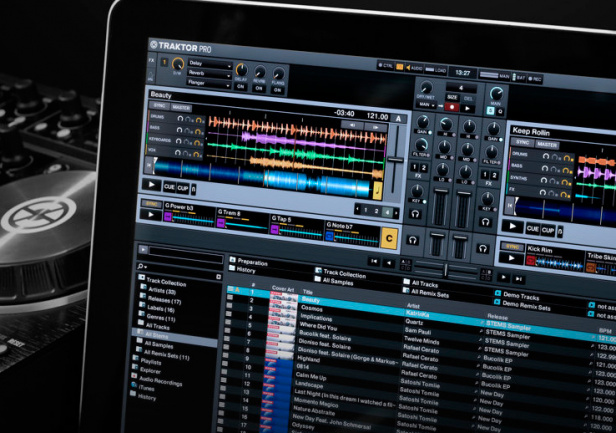
Task: Select Genres (11) in the browser tree
Action: point(160,317)
